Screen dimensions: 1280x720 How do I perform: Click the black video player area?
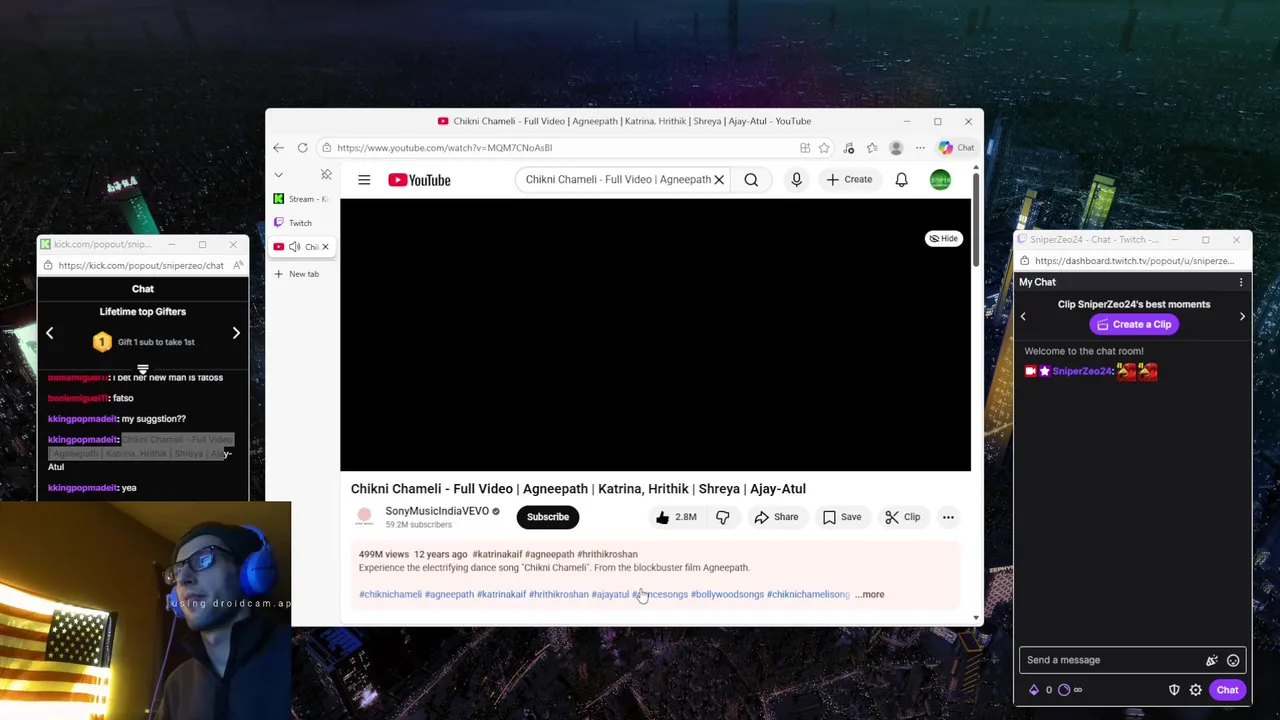pos(655,335)
